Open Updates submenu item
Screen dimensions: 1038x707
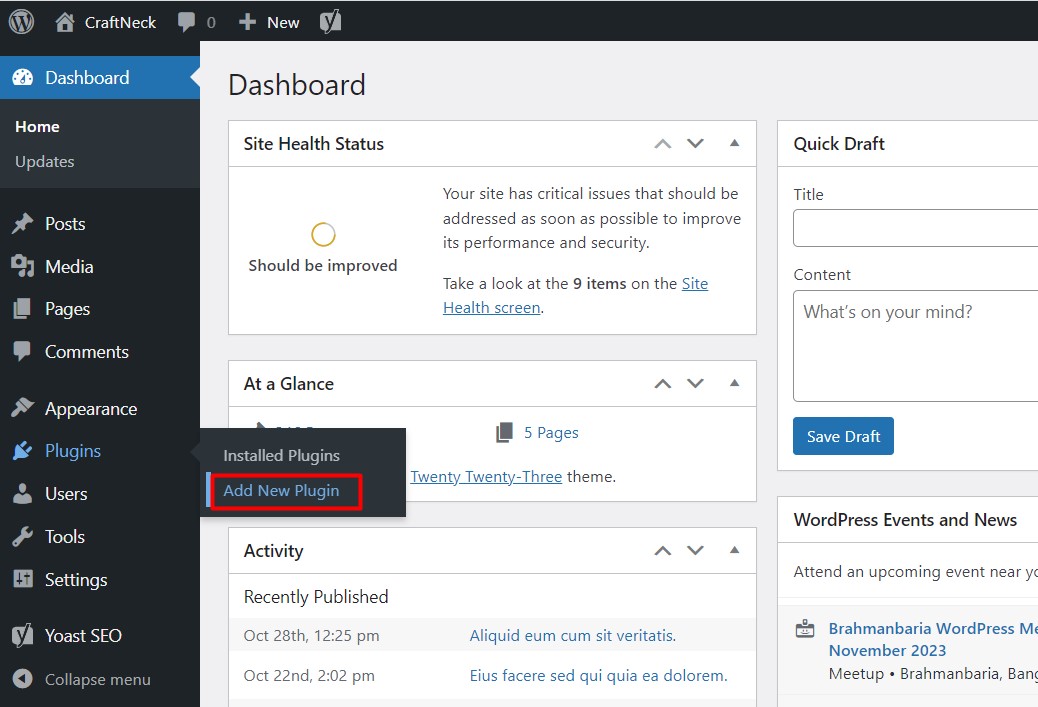[45, 162]
